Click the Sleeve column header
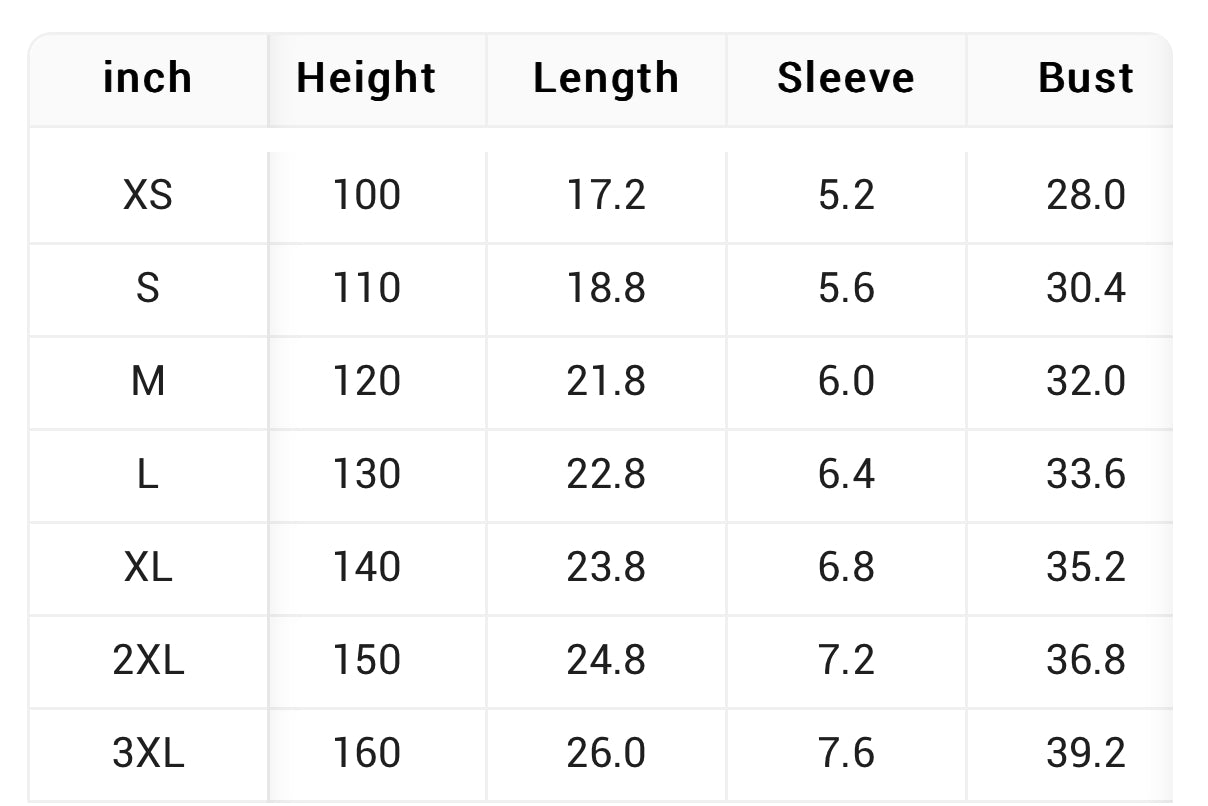The image size is (1208, 806). [846, 78]
